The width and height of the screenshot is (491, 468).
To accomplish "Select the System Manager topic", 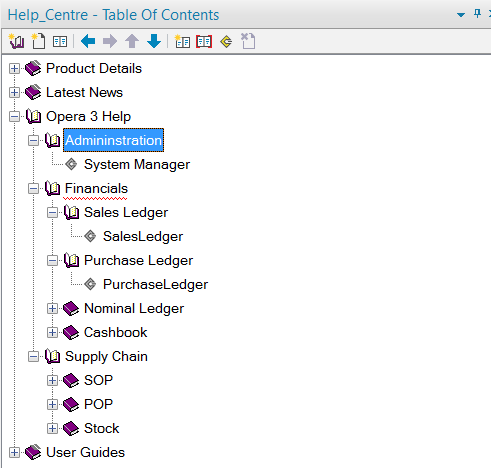I will [x=137, y=164].
